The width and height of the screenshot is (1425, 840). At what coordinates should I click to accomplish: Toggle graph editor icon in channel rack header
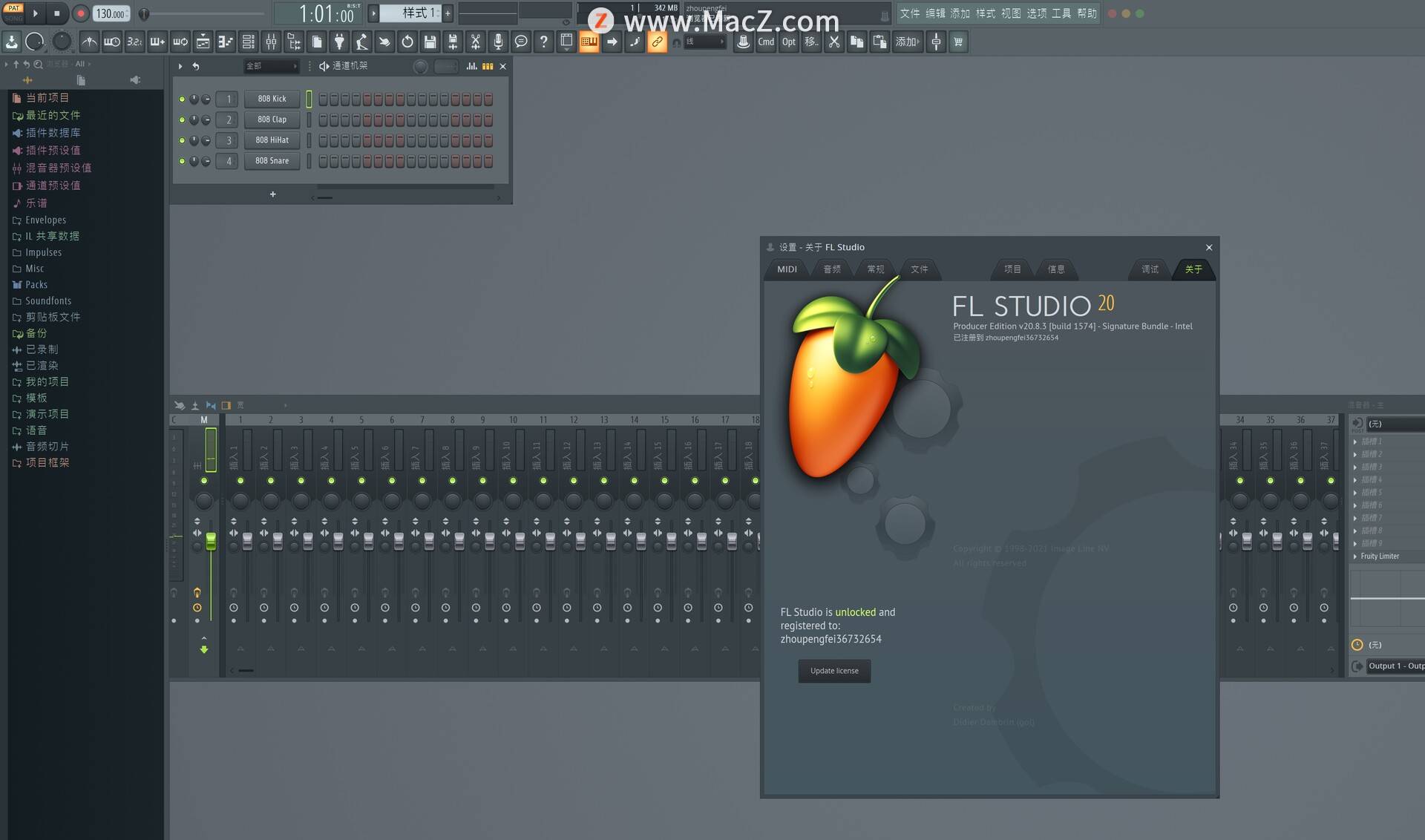[x=471, y=66]
